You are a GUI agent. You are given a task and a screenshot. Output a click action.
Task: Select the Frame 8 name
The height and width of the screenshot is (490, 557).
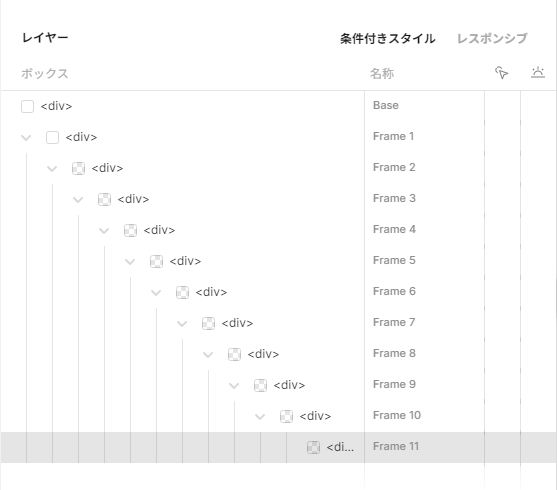(x=394, y=353)
